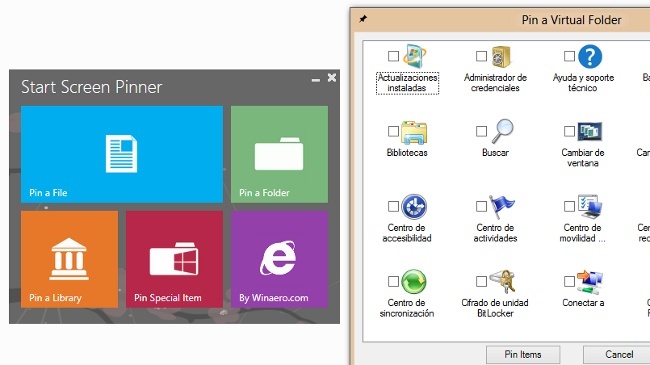Viewport: 650px width, 365px height.
Task: Select the Centro de actividades flag icon
Action: [x=502, y=207]
